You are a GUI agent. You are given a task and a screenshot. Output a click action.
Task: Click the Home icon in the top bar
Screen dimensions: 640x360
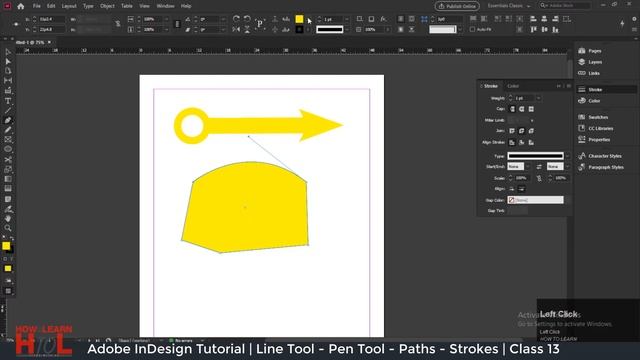coord(21,6)
